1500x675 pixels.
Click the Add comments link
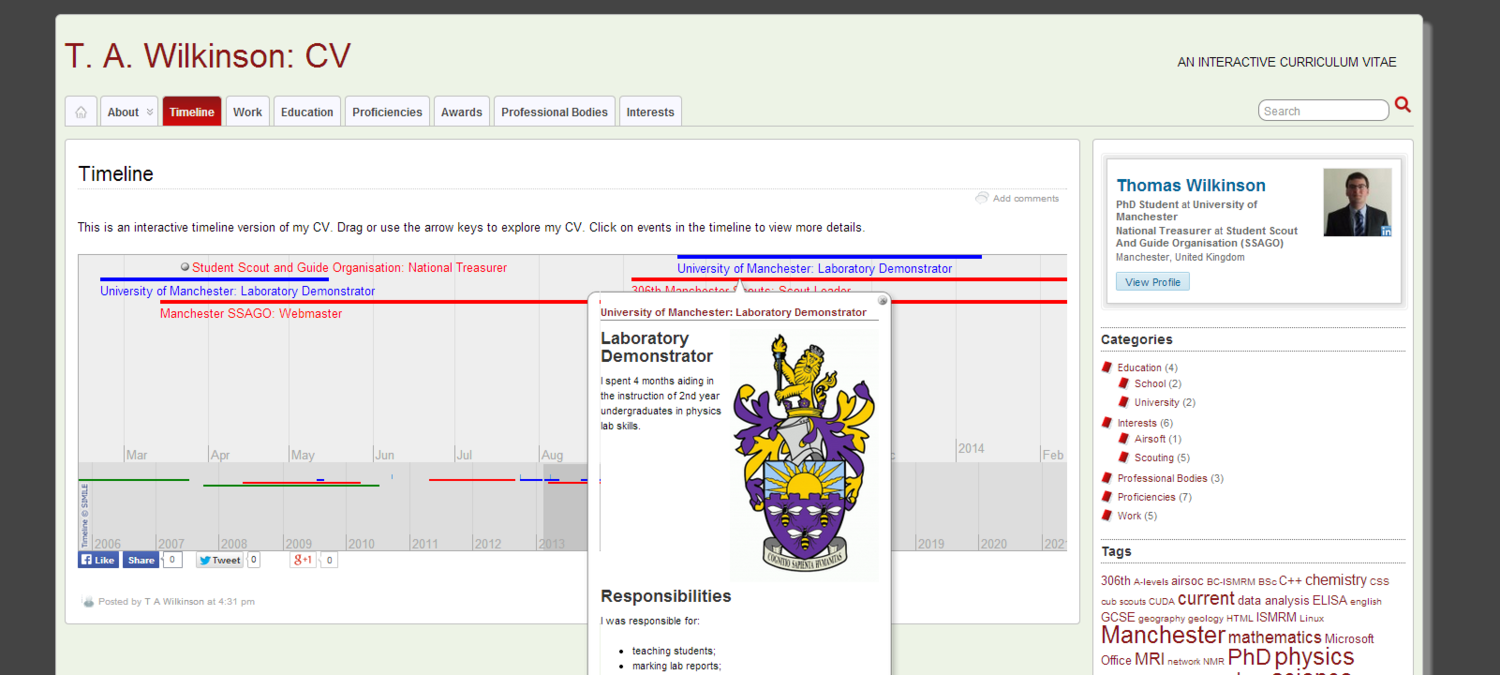click(x=1026, y=198)
